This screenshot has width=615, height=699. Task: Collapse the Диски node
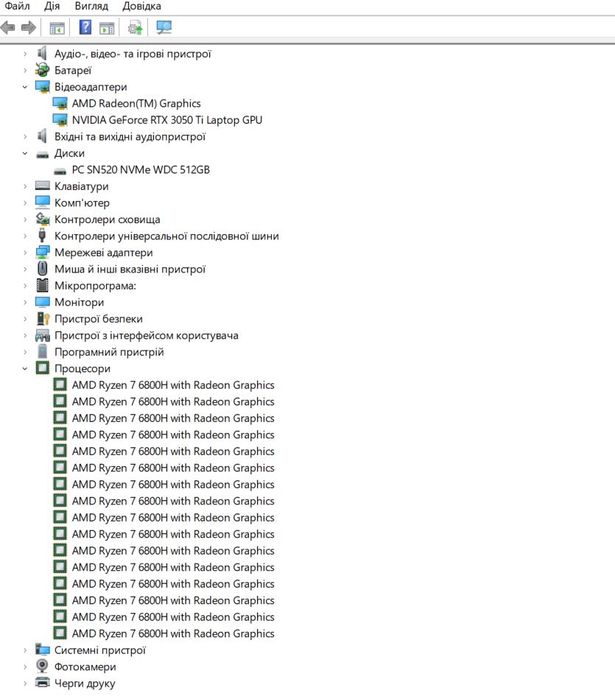click(x=25, y=153)
